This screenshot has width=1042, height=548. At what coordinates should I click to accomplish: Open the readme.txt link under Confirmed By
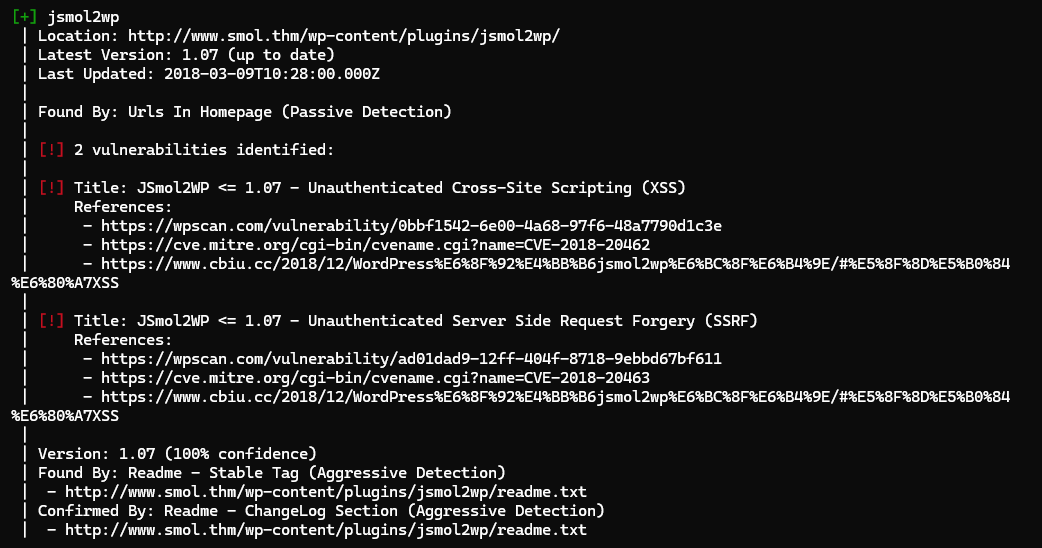tap(326, 529)
